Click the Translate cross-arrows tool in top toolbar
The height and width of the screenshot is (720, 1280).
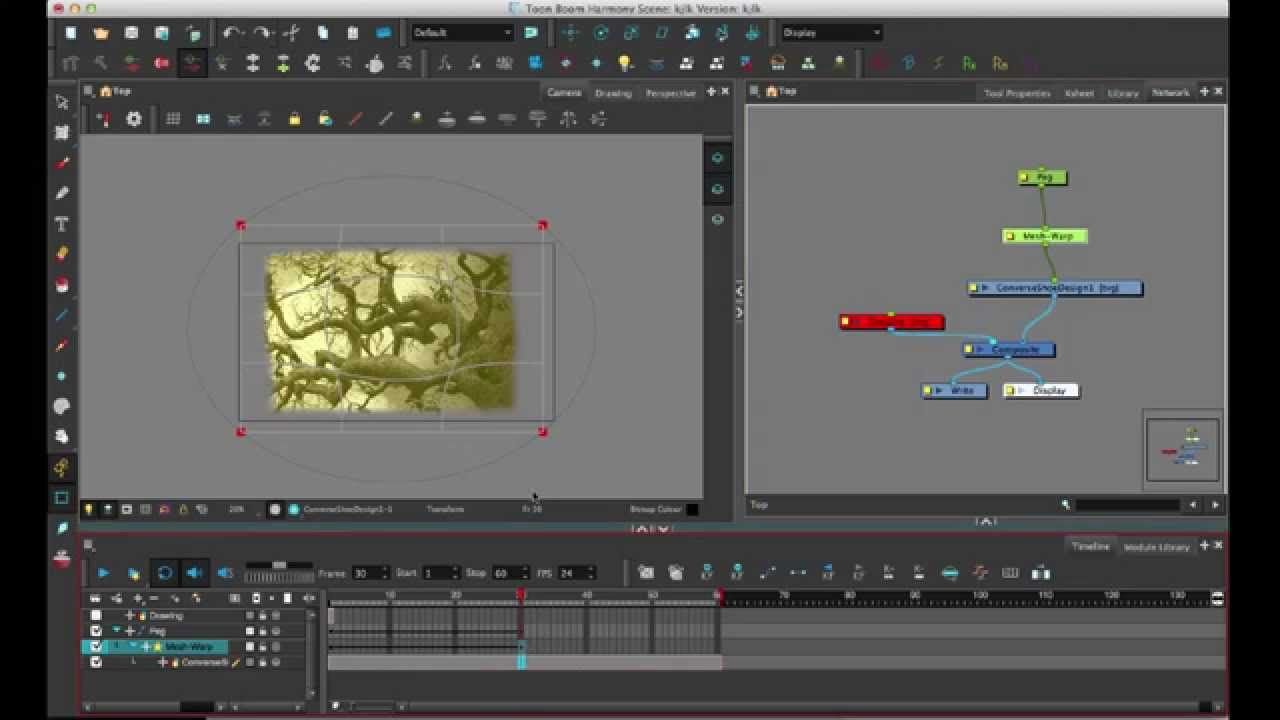(x=570, y=33)
